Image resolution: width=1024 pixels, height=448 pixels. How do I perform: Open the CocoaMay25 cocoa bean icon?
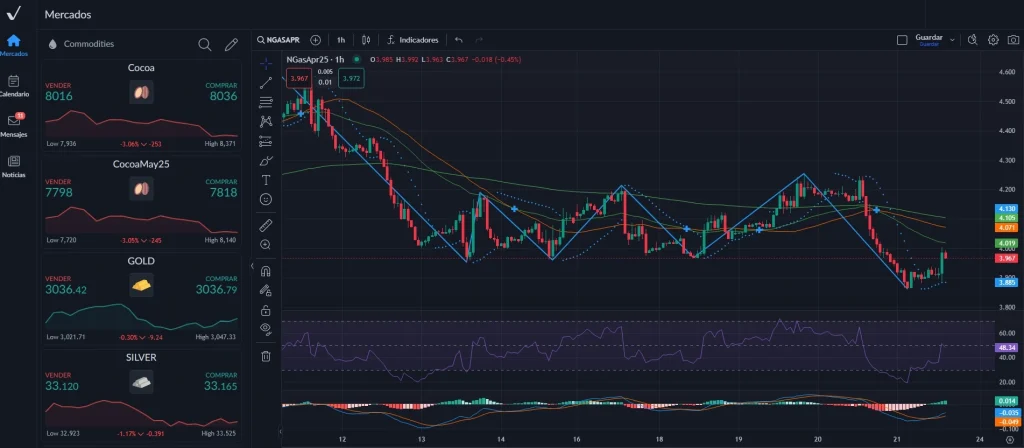(x=141, y=189)
